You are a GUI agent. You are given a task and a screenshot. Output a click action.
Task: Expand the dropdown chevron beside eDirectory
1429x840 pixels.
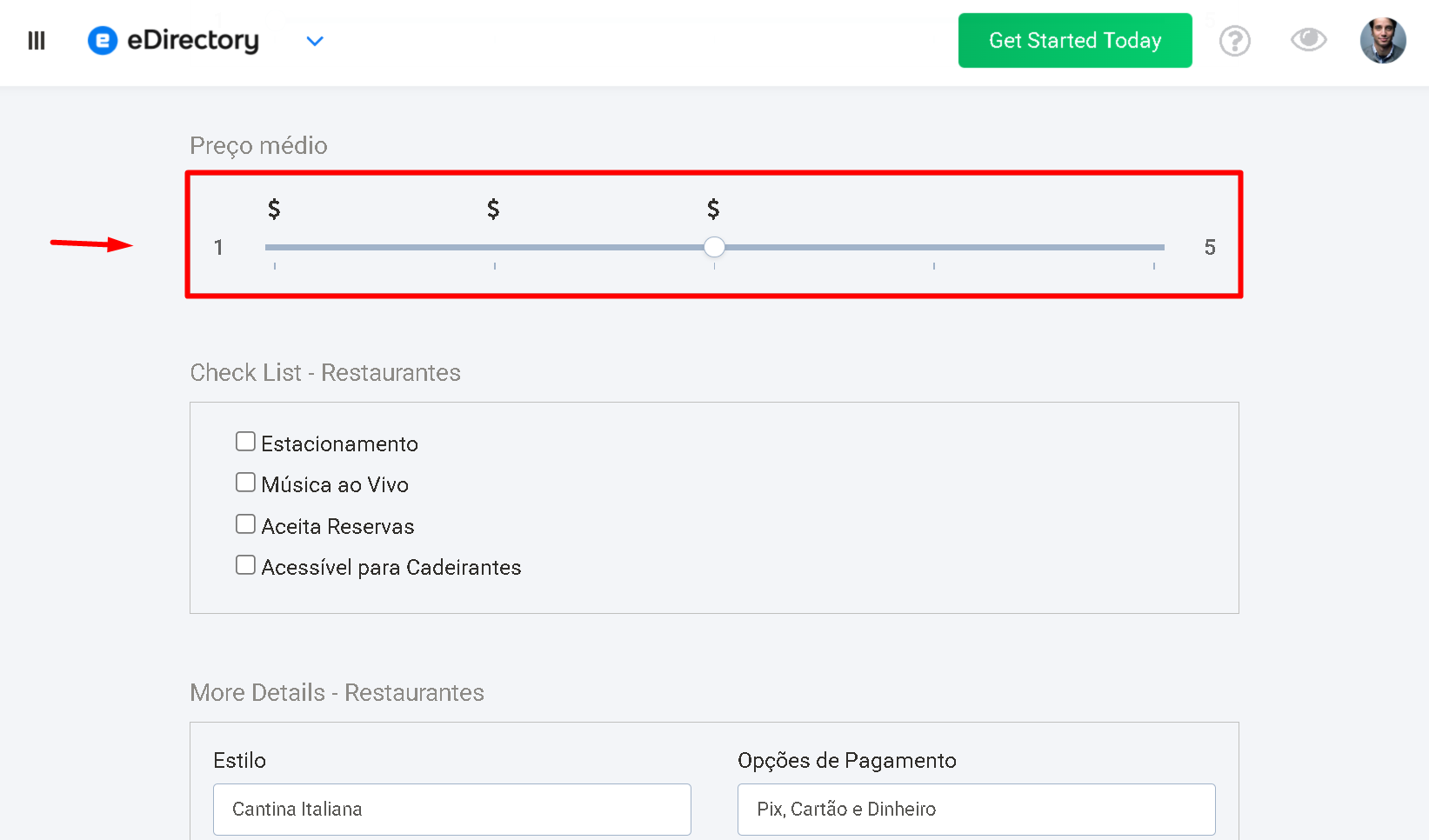[315, 41]
